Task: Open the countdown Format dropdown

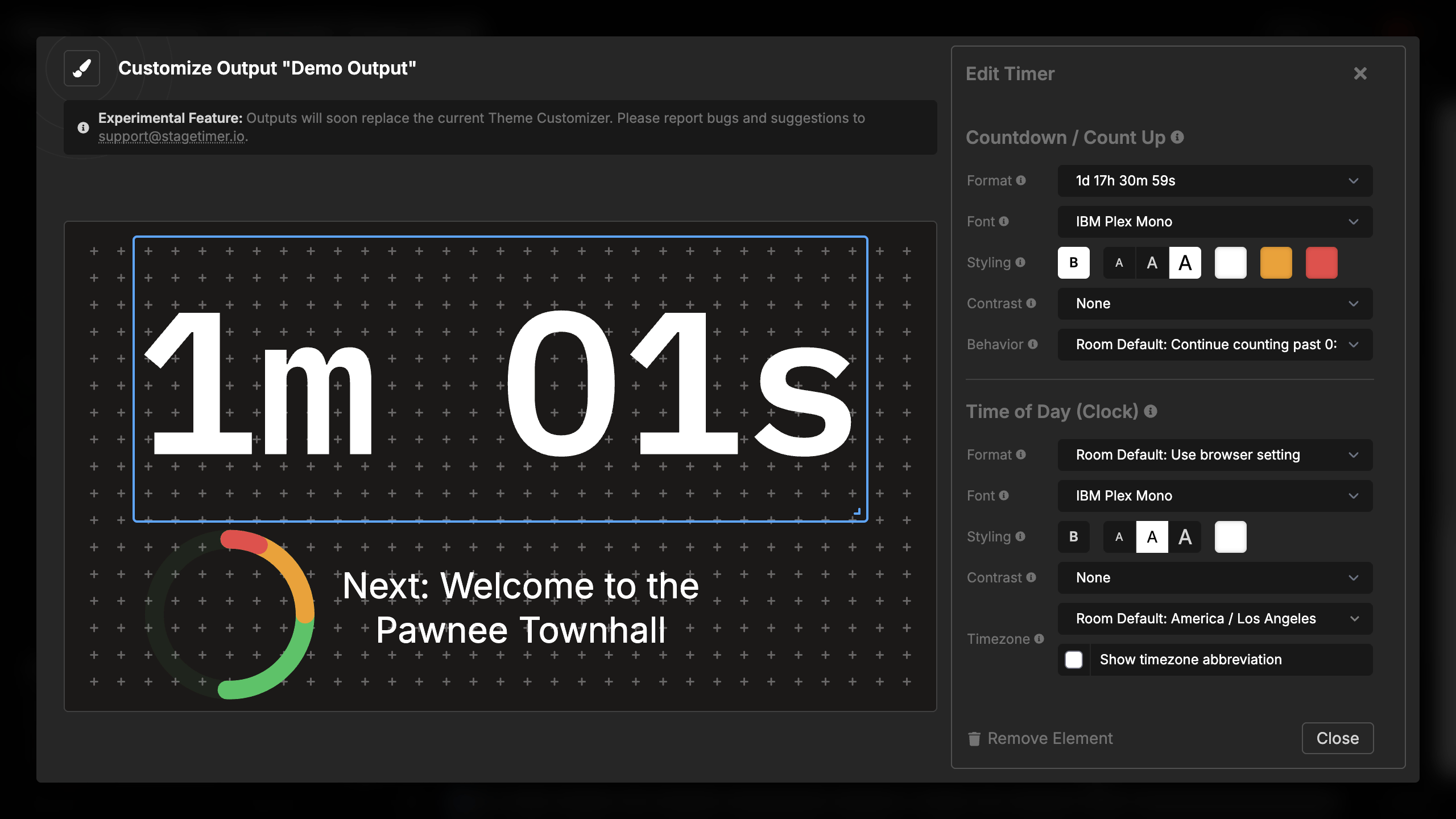Action: 1215,181
